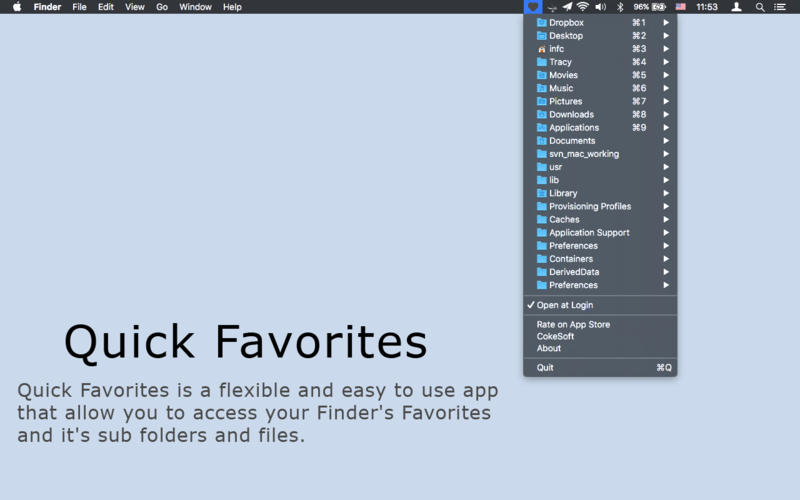Click the US flag input source
Image resolution: width=800 pixels, height=500 pixels.
click(681, 7)
